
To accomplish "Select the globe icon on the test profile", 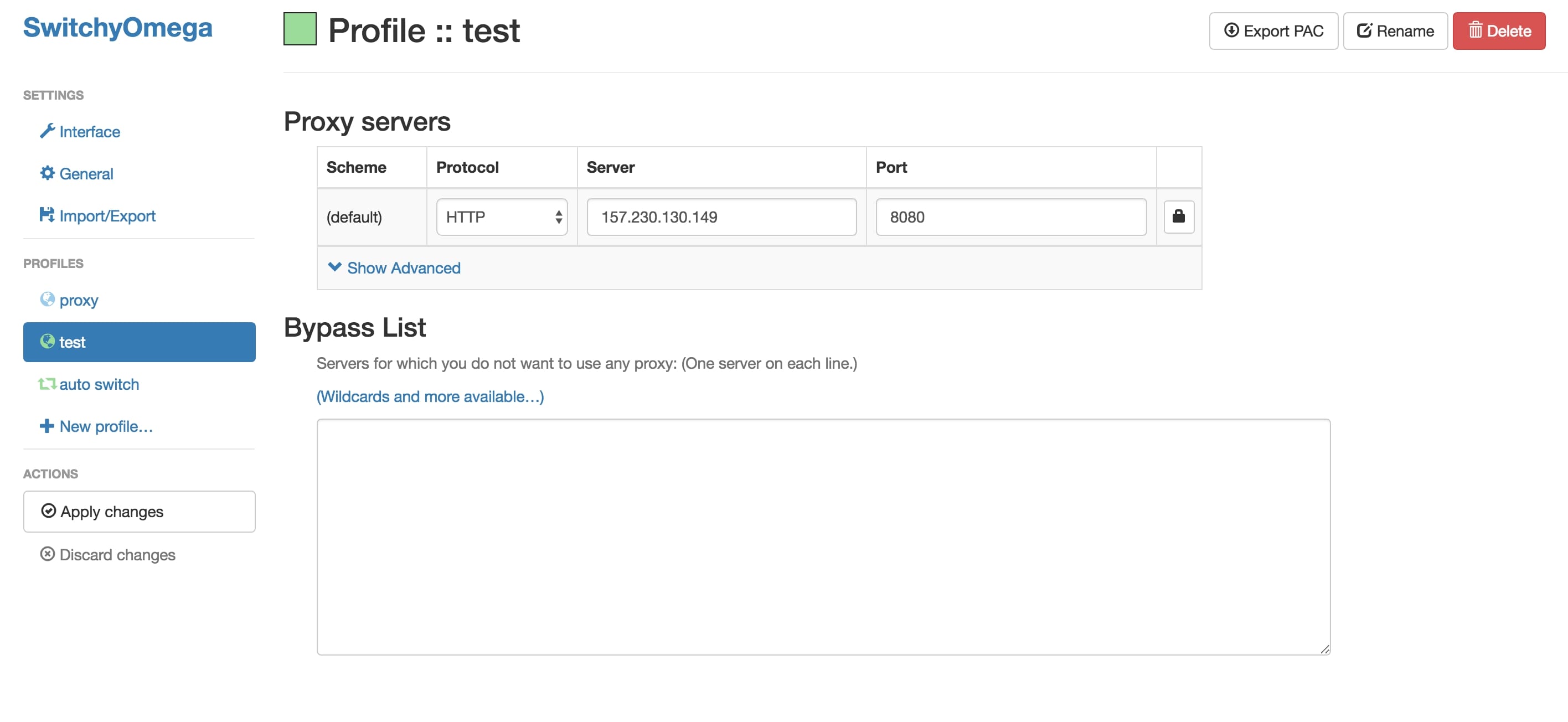I will pyautogui.click(x=48, y=342).
